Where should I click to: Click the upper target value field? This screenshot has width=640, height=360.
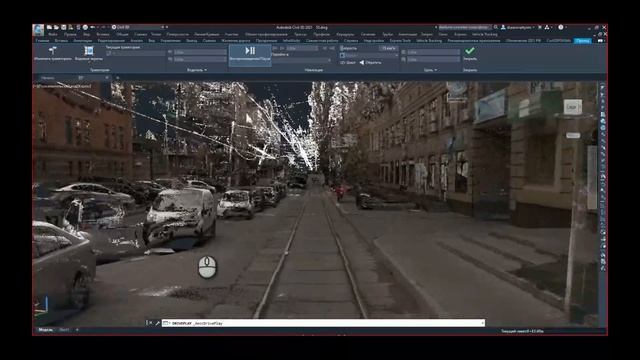433,52
